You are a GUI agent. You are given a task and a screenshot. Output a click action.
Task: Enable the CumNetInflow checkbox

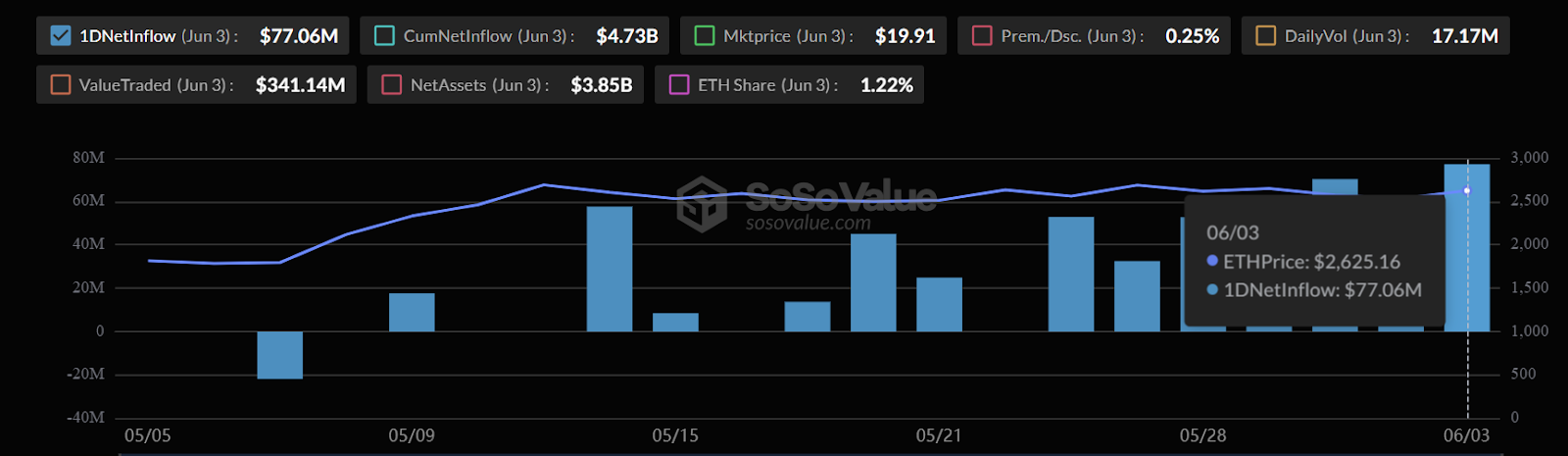385,36
